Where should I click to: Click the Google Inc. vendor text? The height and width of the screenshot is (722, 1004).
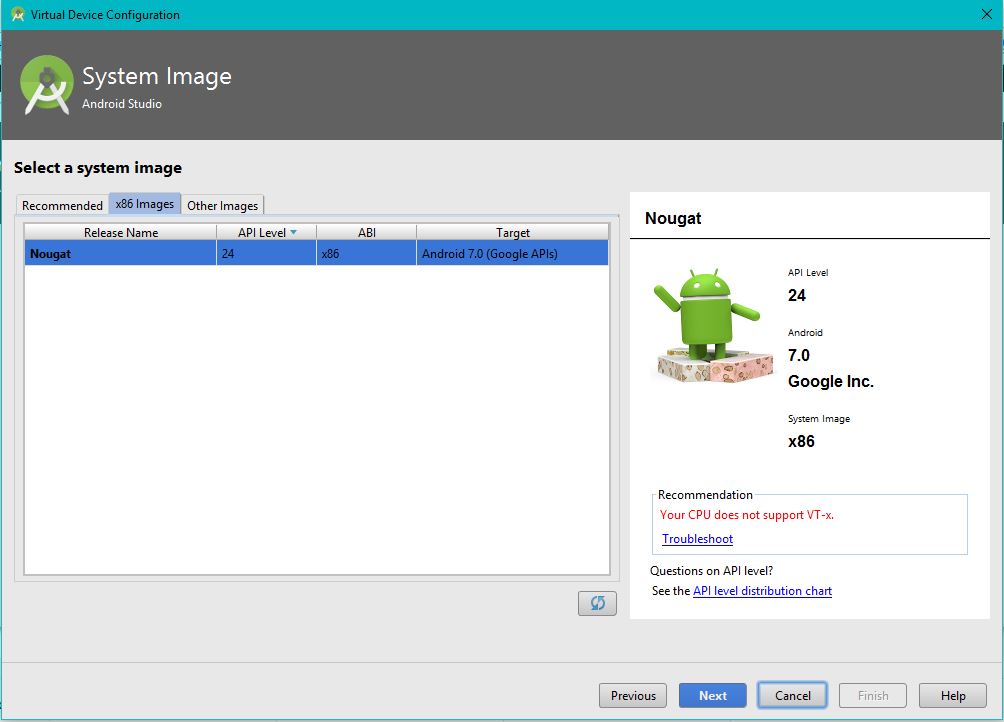pyautogui.click(x=830, y=381)
